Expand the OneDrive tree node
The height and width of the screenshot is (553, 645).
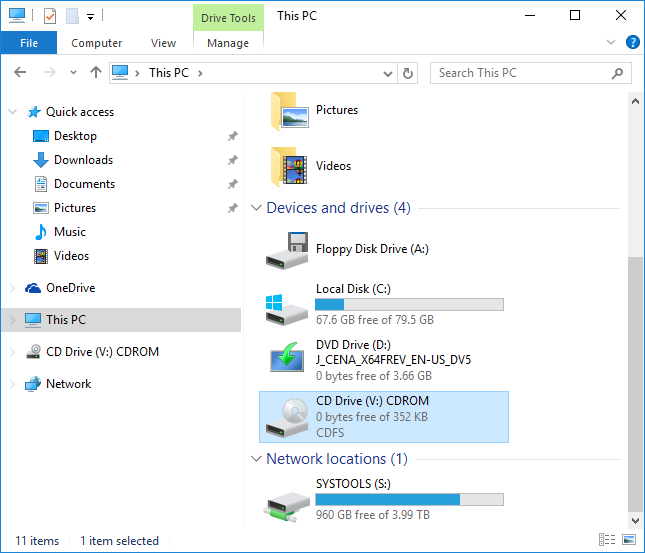pyautogui.click(x=13, y=288)
